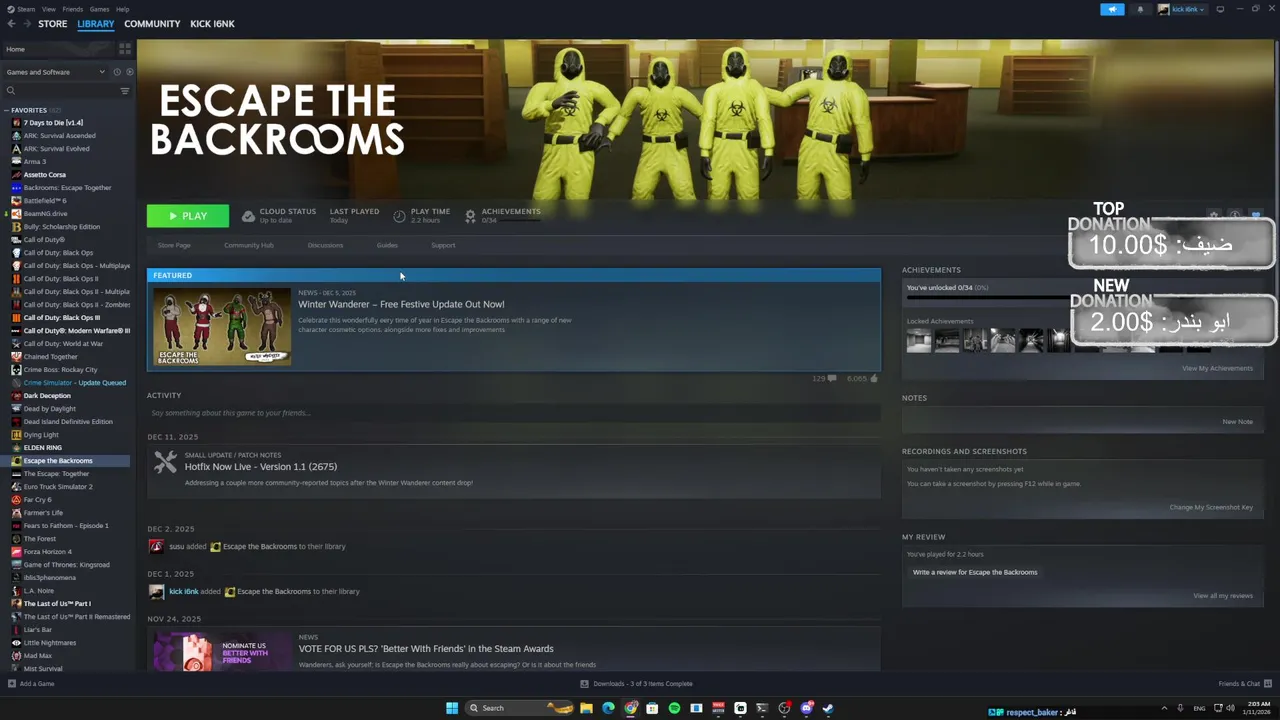This screenshot has width=1280, height=720.
Task: Open the game settings gear icon
Action: click(x=1214, y=215)
